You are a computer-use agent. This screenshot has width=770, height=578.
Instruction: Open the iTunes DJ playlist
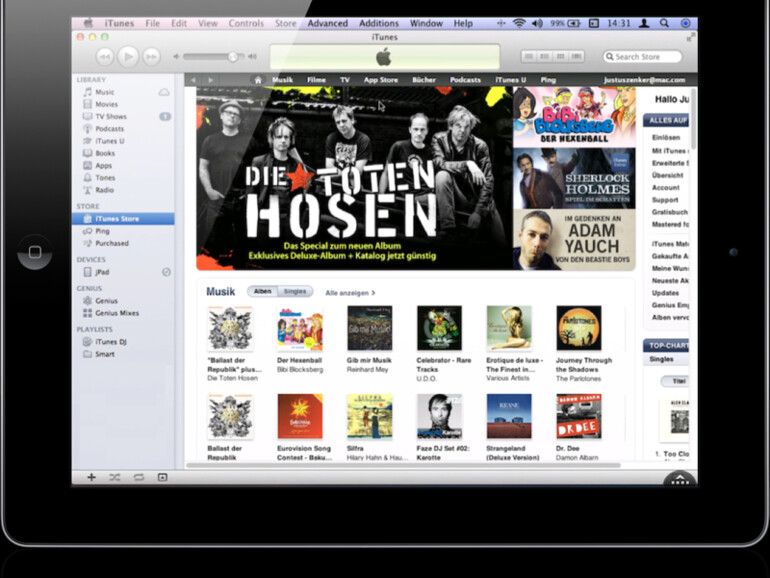pyautogui.click(x=110, y=342)
